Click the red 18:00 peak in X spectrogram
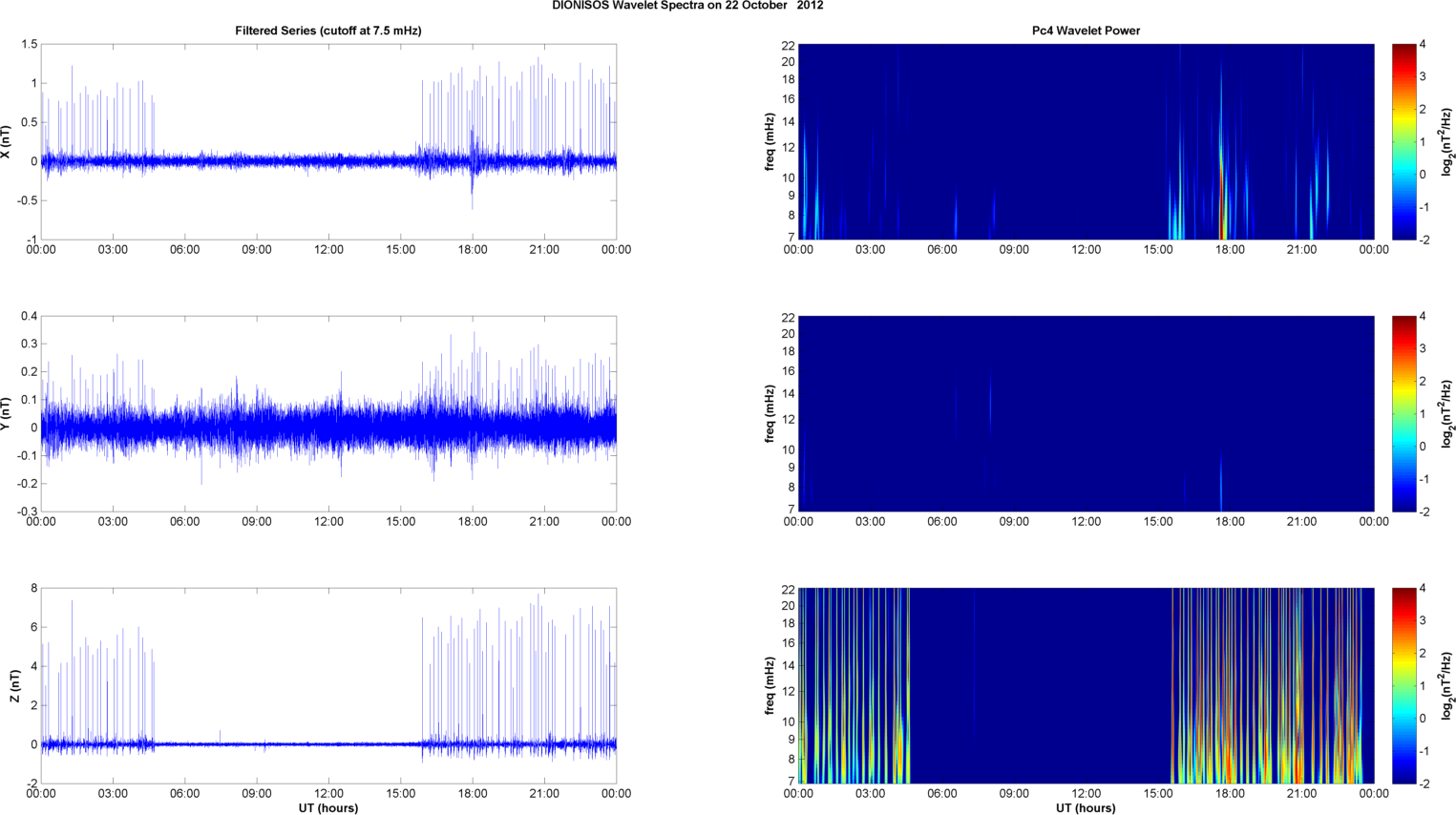The width and height of the screenshot is (1456, 815). click(x=1223, y=205)
